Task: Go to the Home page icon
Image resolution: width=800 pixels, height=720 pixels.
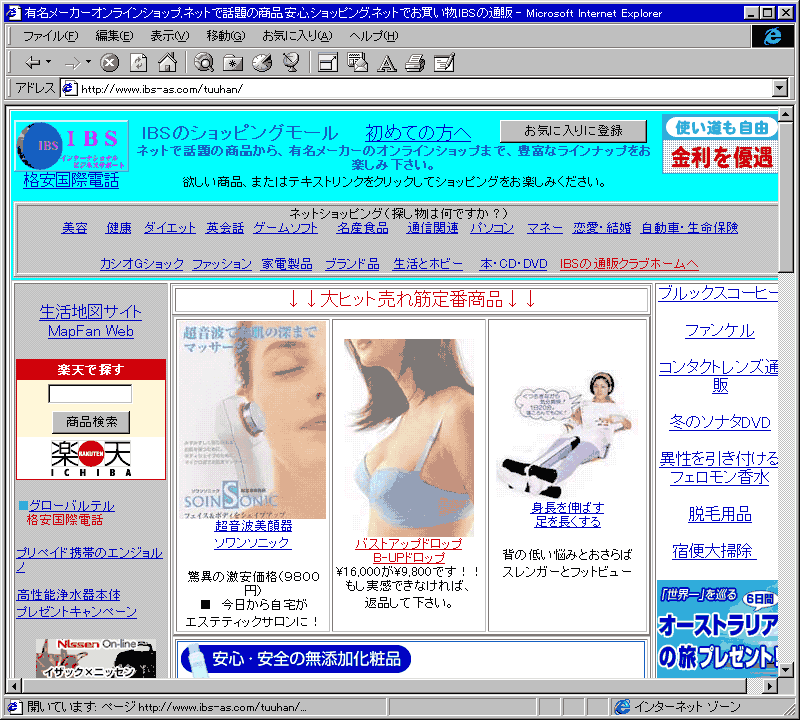Action: [x=167, y=63]
